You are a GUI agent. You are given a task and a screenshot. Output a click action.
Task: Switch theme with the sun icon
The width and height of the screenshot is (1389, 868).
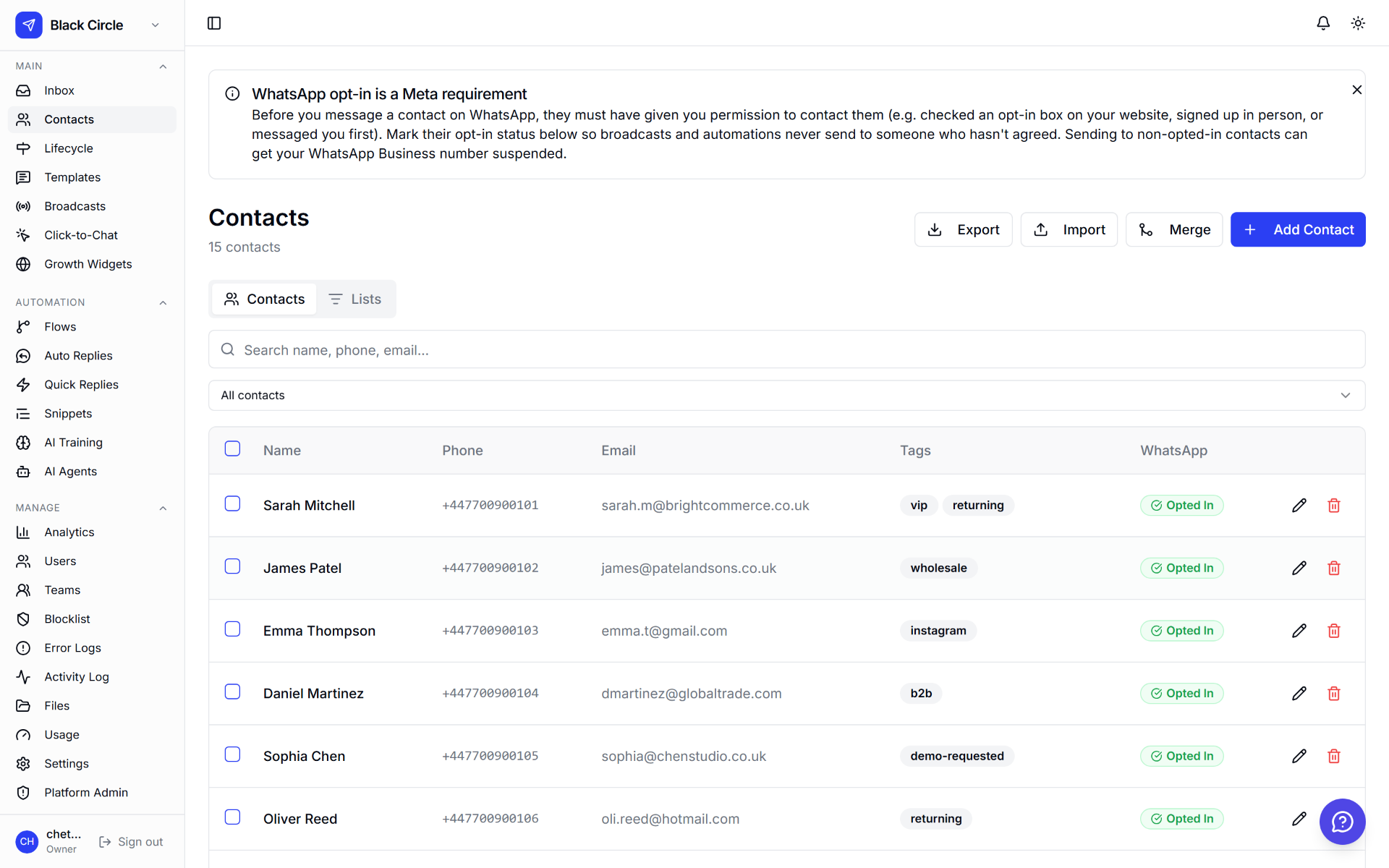tap(1358, 23)
